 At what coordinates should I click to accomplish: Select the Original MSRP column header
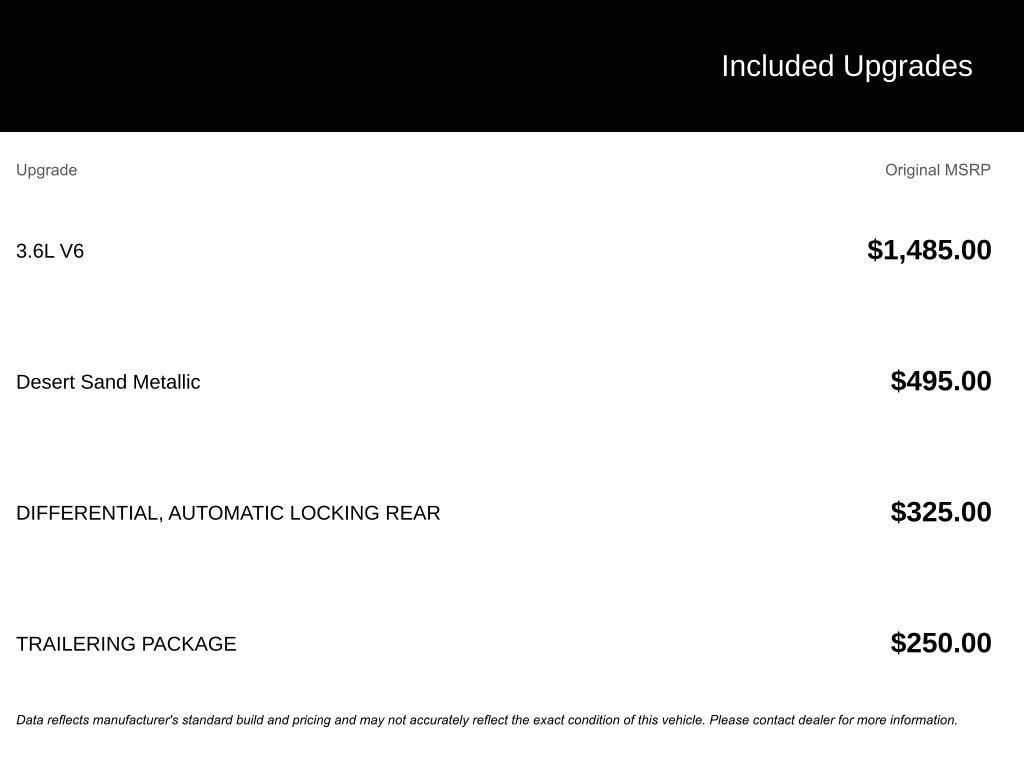937,170
